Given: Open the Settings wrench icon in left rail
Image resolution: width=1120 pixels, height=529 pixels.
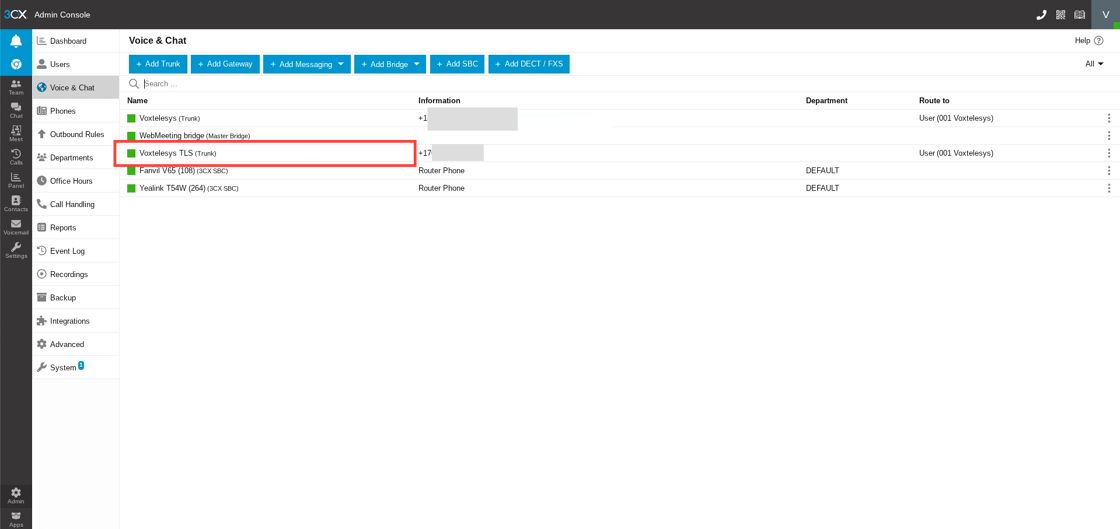Looking at the screenshot, I should click(16, 250).
